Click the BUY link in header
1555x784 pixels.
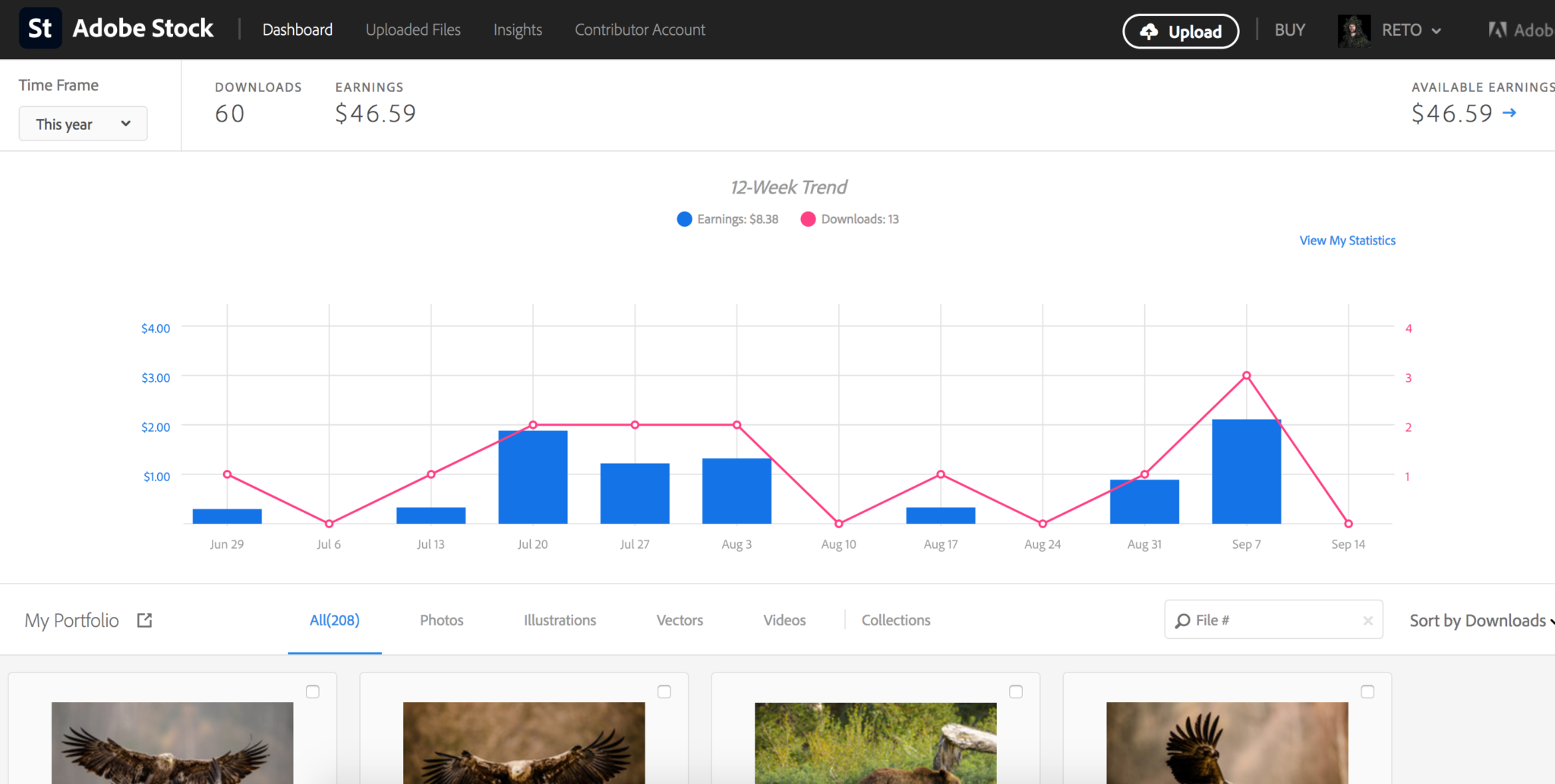click(1289, 30)
